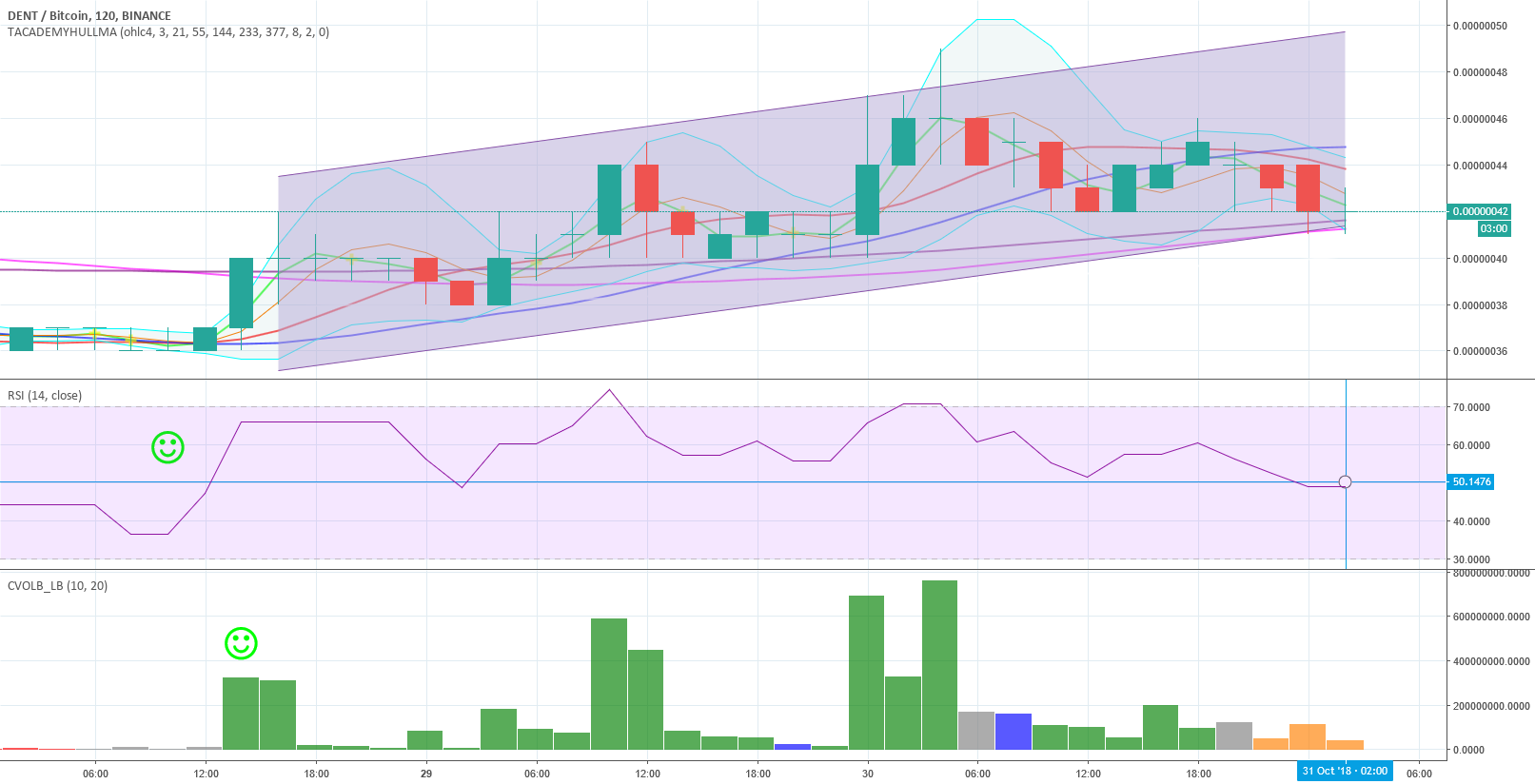Click the price scale value 0.00000036
This screenshot has height=784, width=1535.
click(1480, 351)
